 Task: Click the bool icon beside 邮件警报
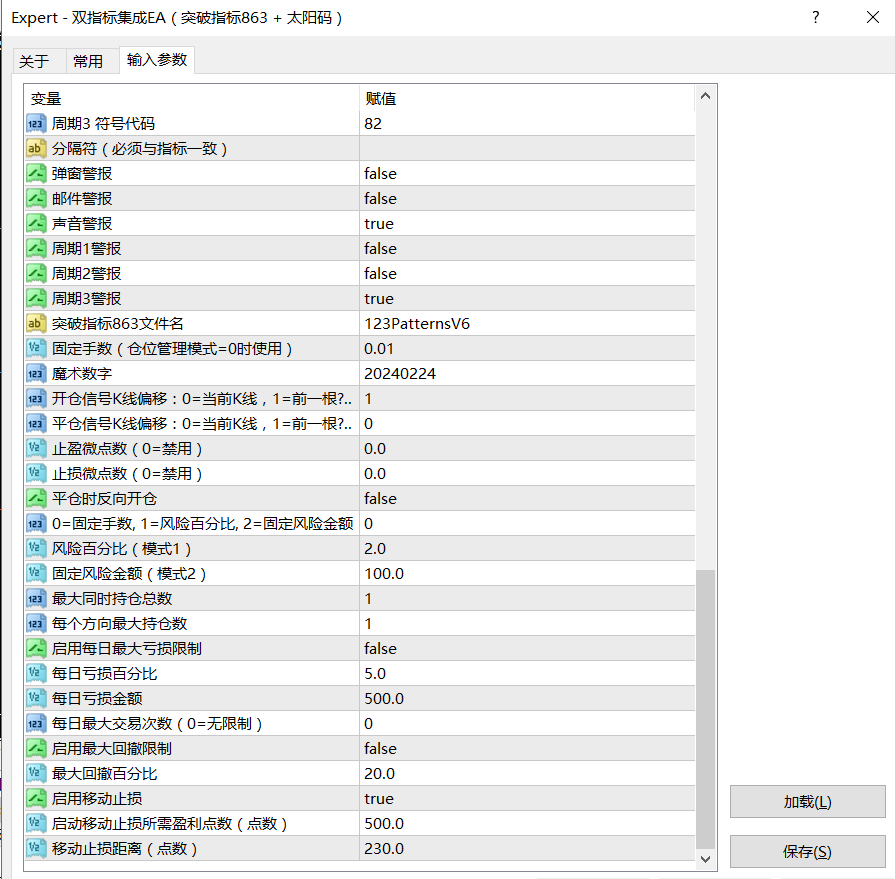coord(35,199)
